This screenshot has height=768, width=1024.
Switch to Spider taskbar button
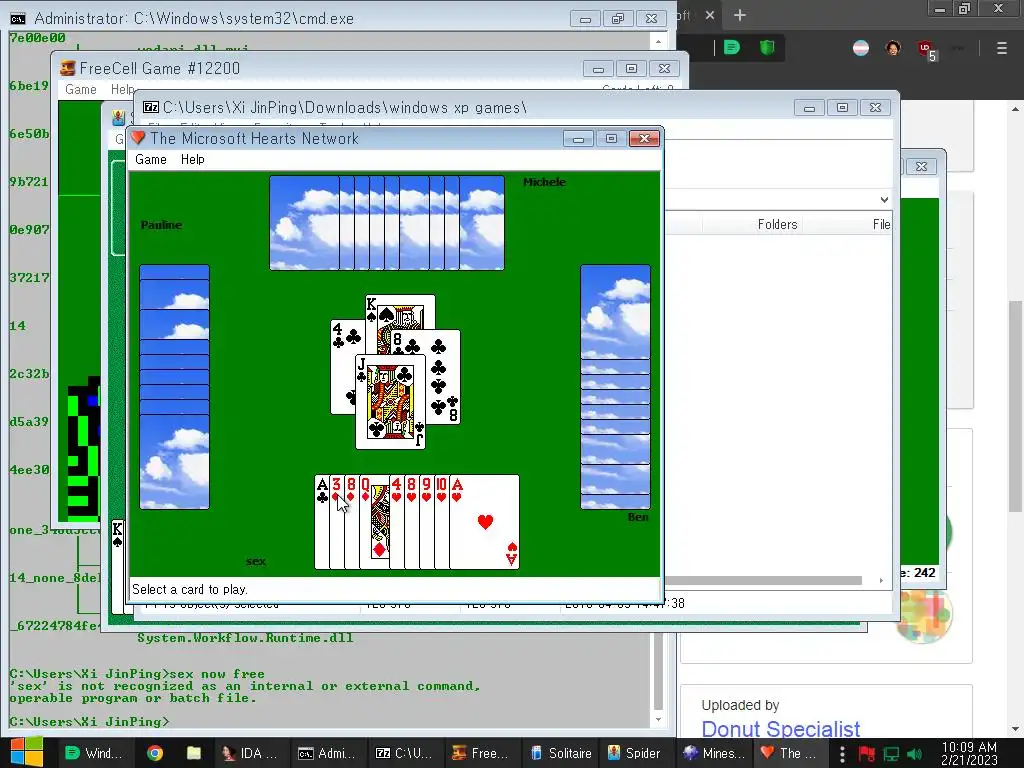tap(635, 753)
